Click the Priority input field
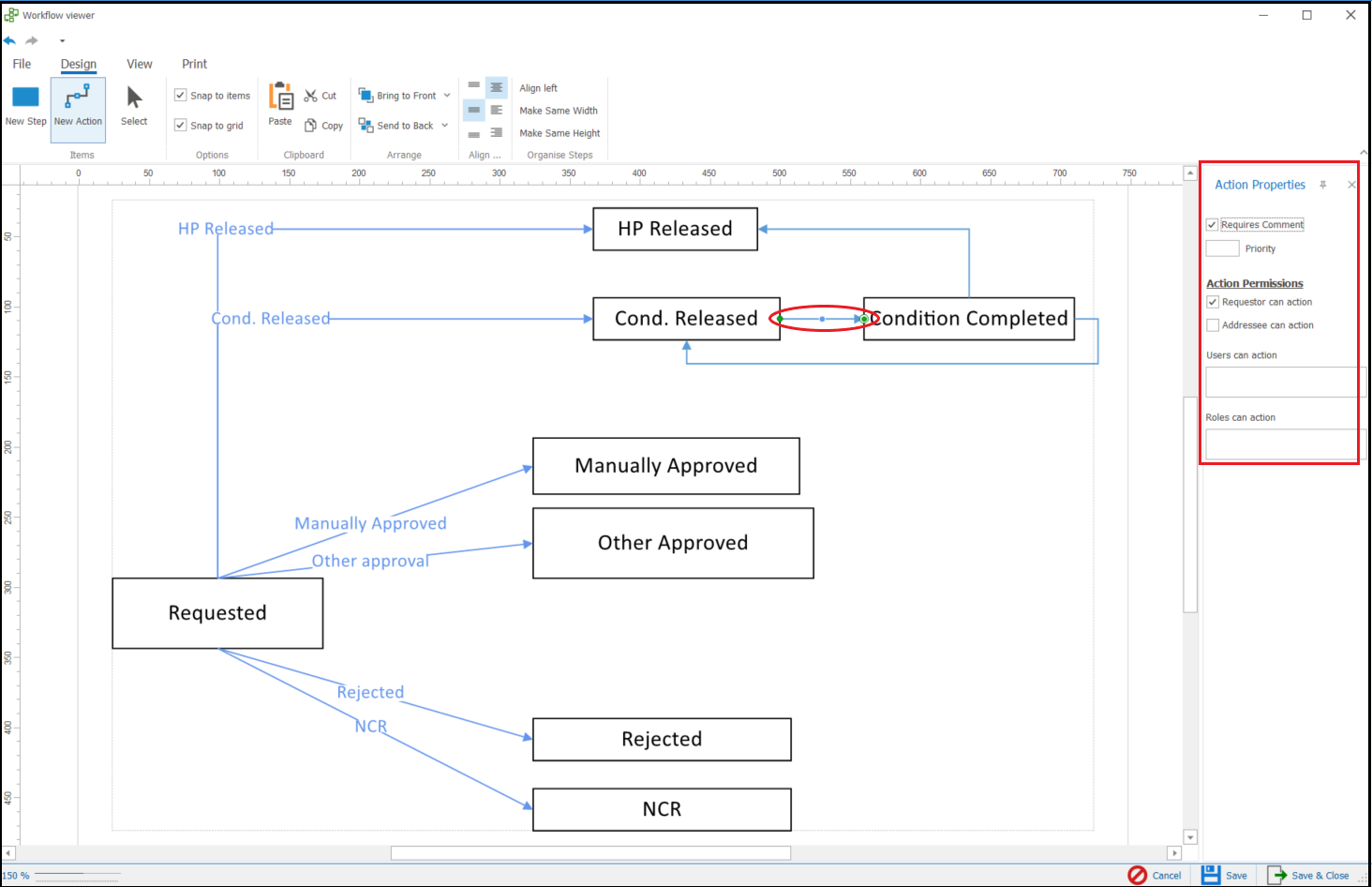Viewport: 1372px width, 887px height. point(1222,248)
